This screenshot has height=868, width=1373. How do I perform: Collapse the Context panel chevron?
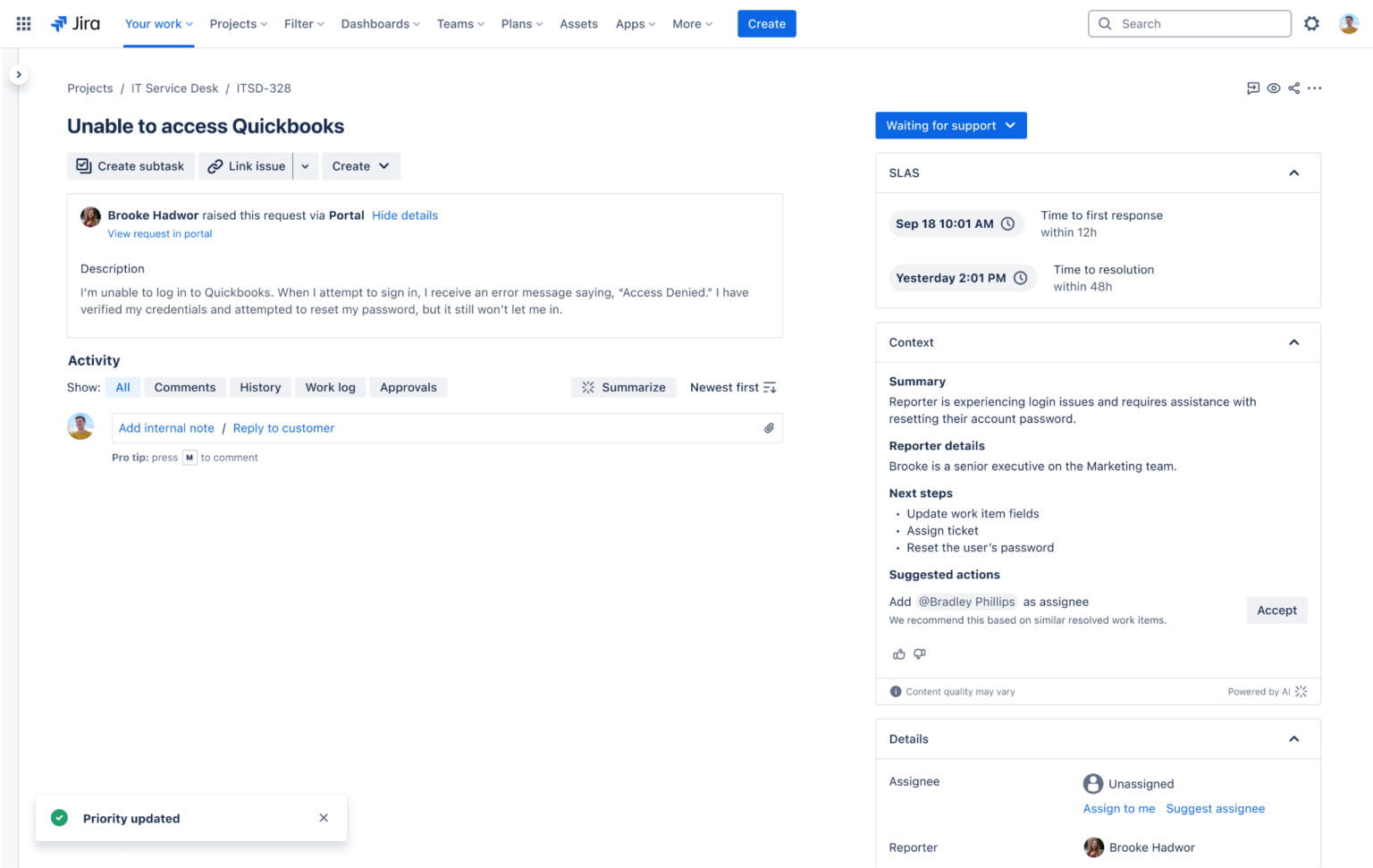1293,342
